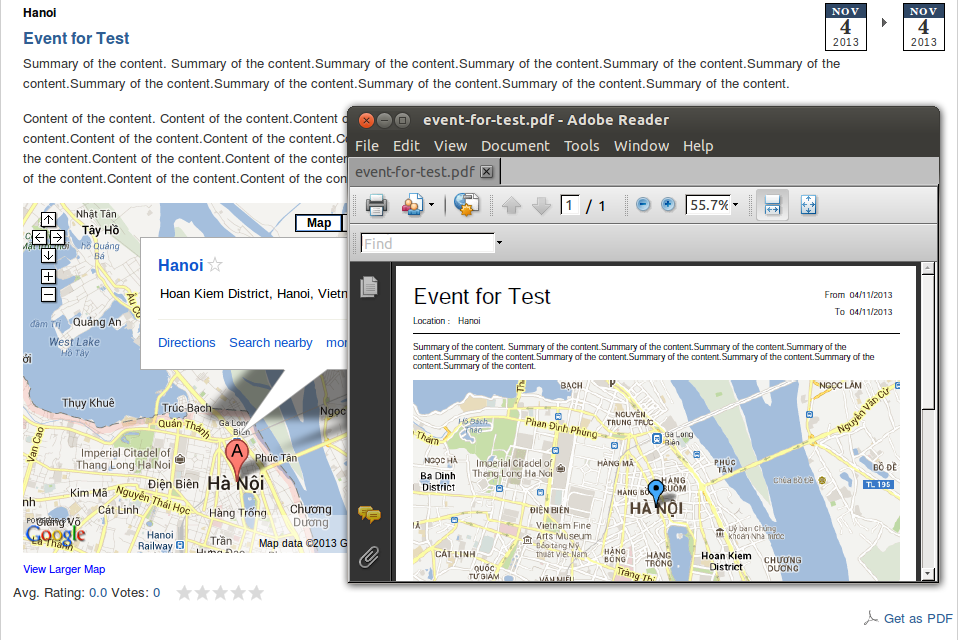
Task: Toggle fit one full page mode
Action: pos(808,205)
